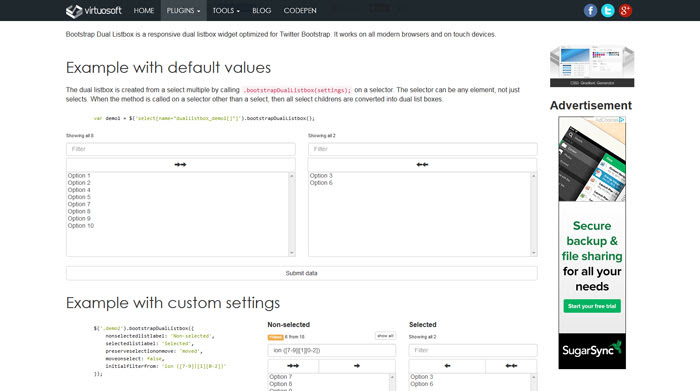
Task: Select Option 5 in left listbox
Action: [x=79, y=197]
